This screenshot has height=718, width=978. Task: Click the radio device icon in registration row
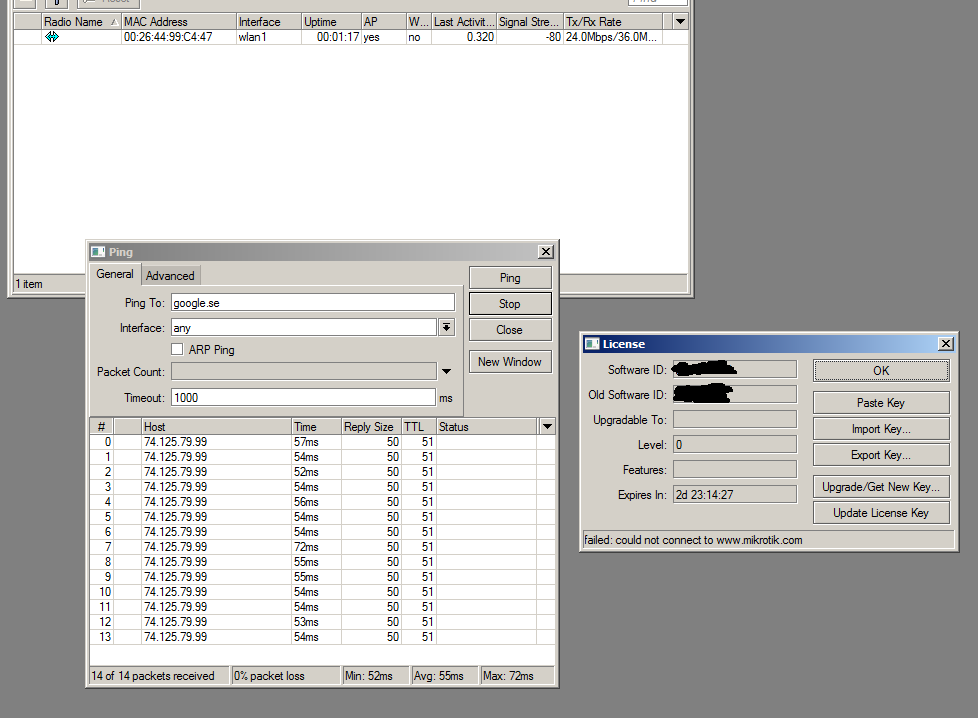coord(52,37)
